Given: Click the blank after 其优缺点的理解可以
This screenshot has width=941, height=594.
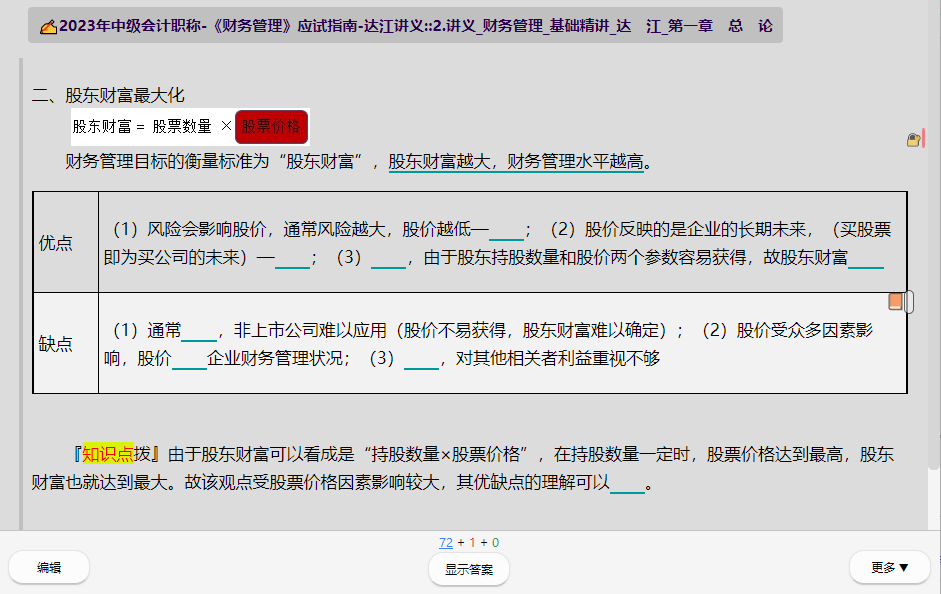Looking at the screenshot, I should click(x=627, y=483).
